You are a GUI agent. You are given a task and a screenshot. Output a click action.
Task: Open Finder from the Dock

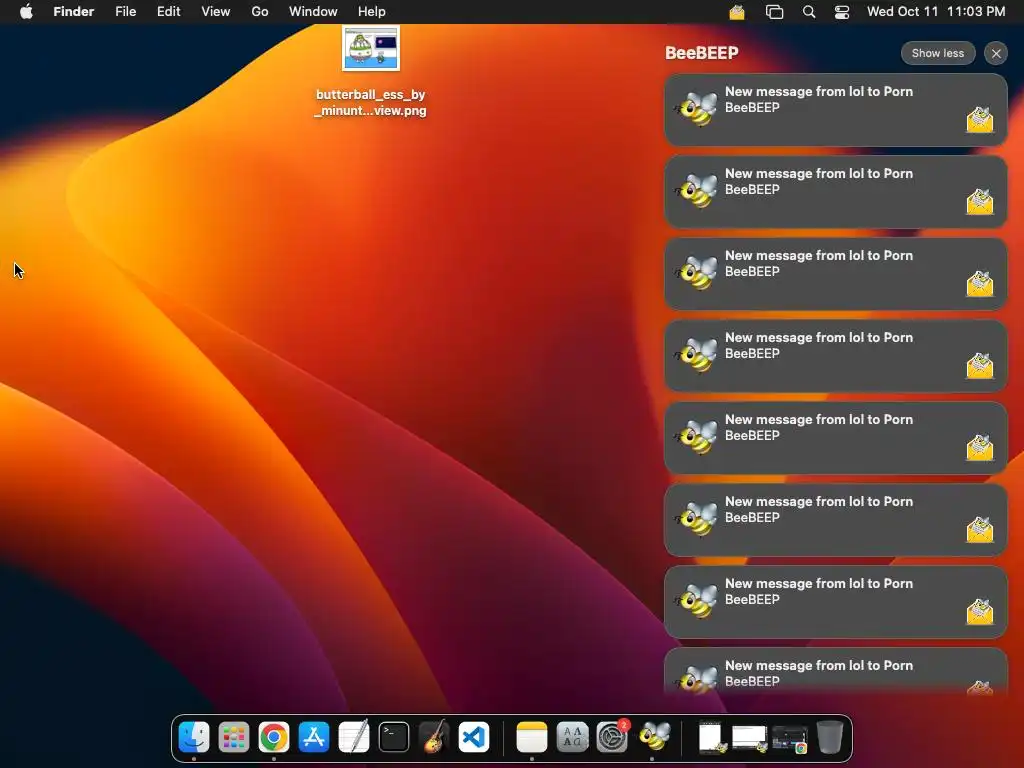[x=194, y=737]
